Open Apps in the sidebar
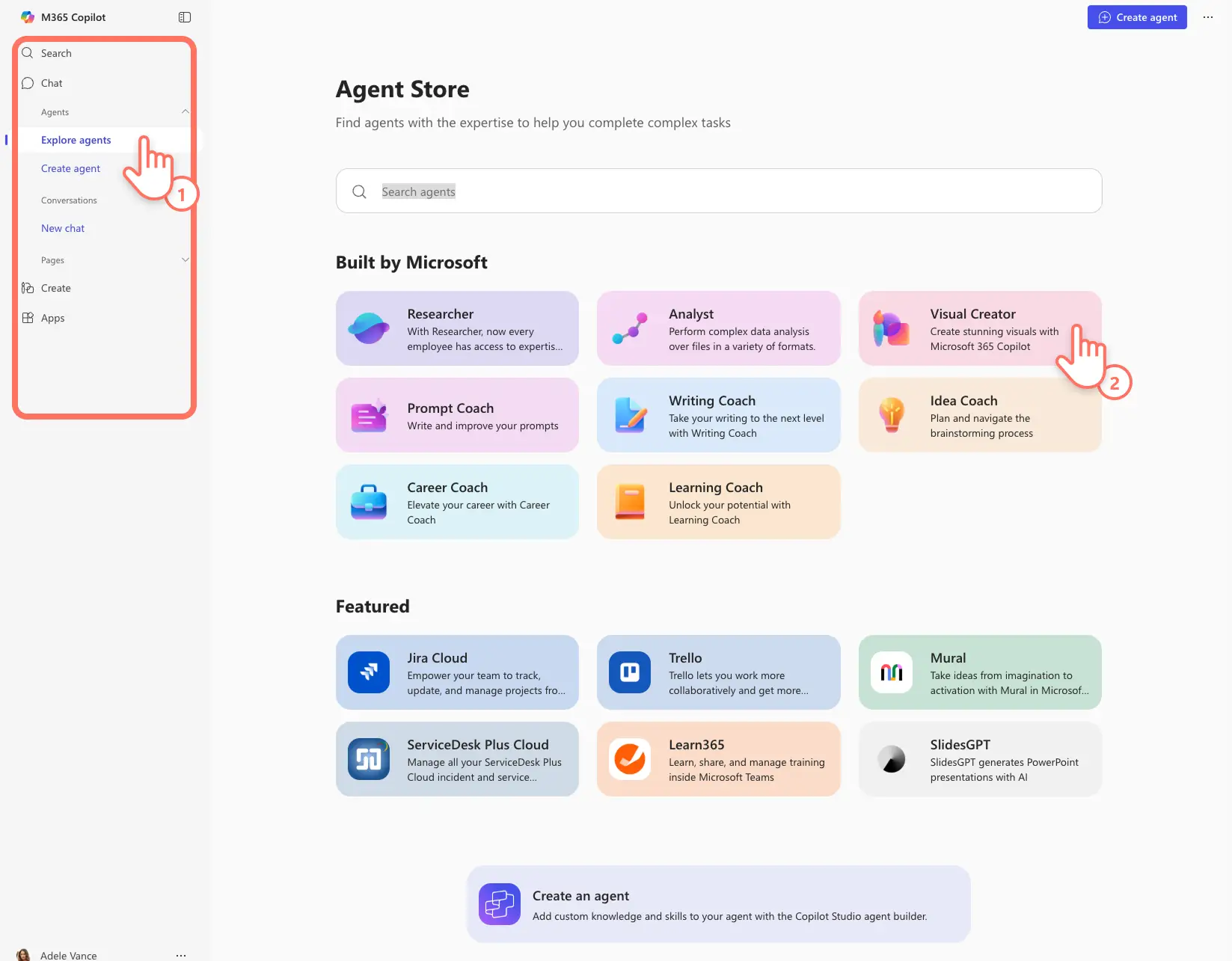Screen dimensions: 1232x961 pos(52,318)
